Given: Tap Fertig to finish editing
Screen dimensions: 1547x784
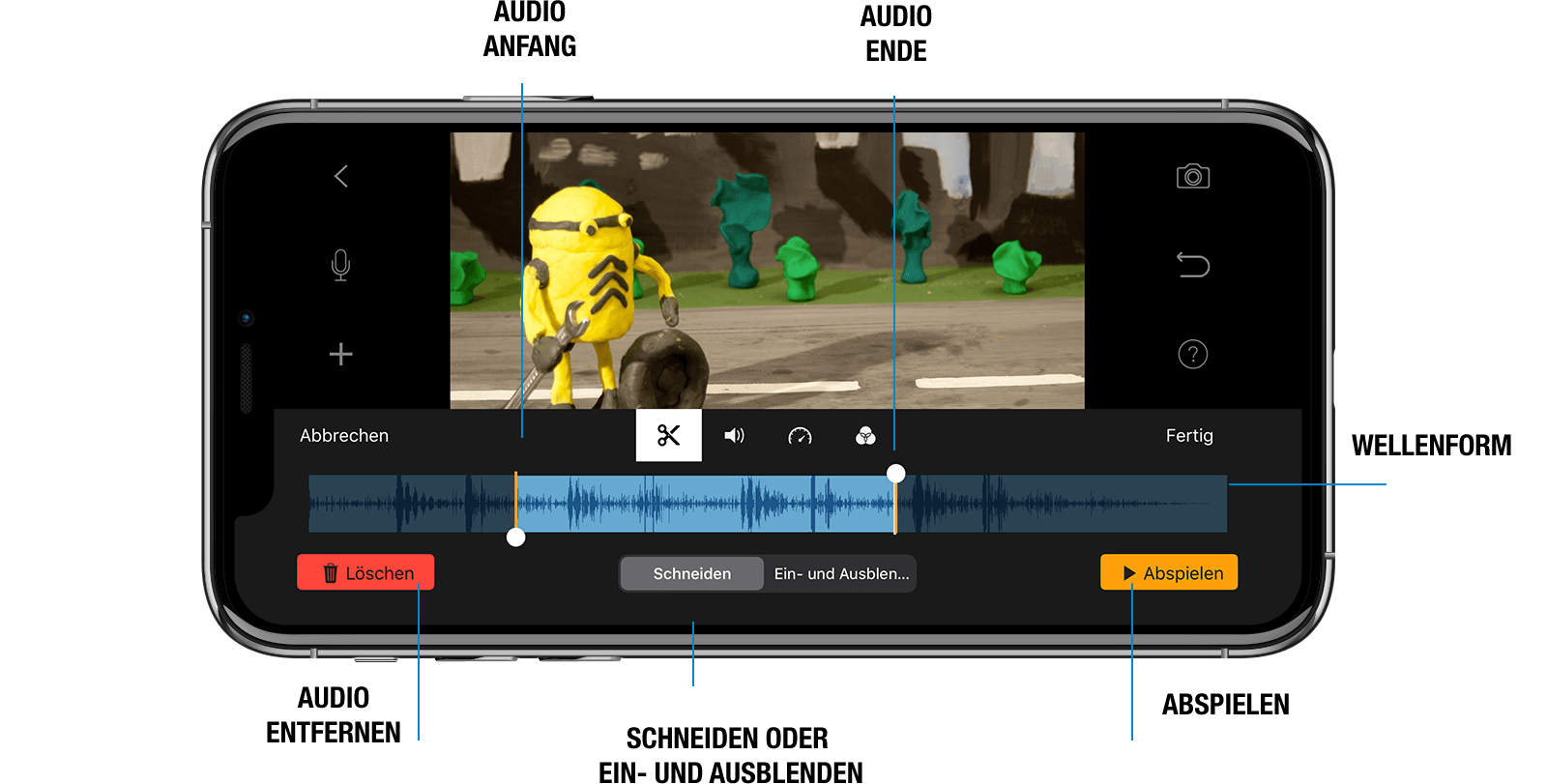Looking at the screenshot, I should (x=1188, y=436).
